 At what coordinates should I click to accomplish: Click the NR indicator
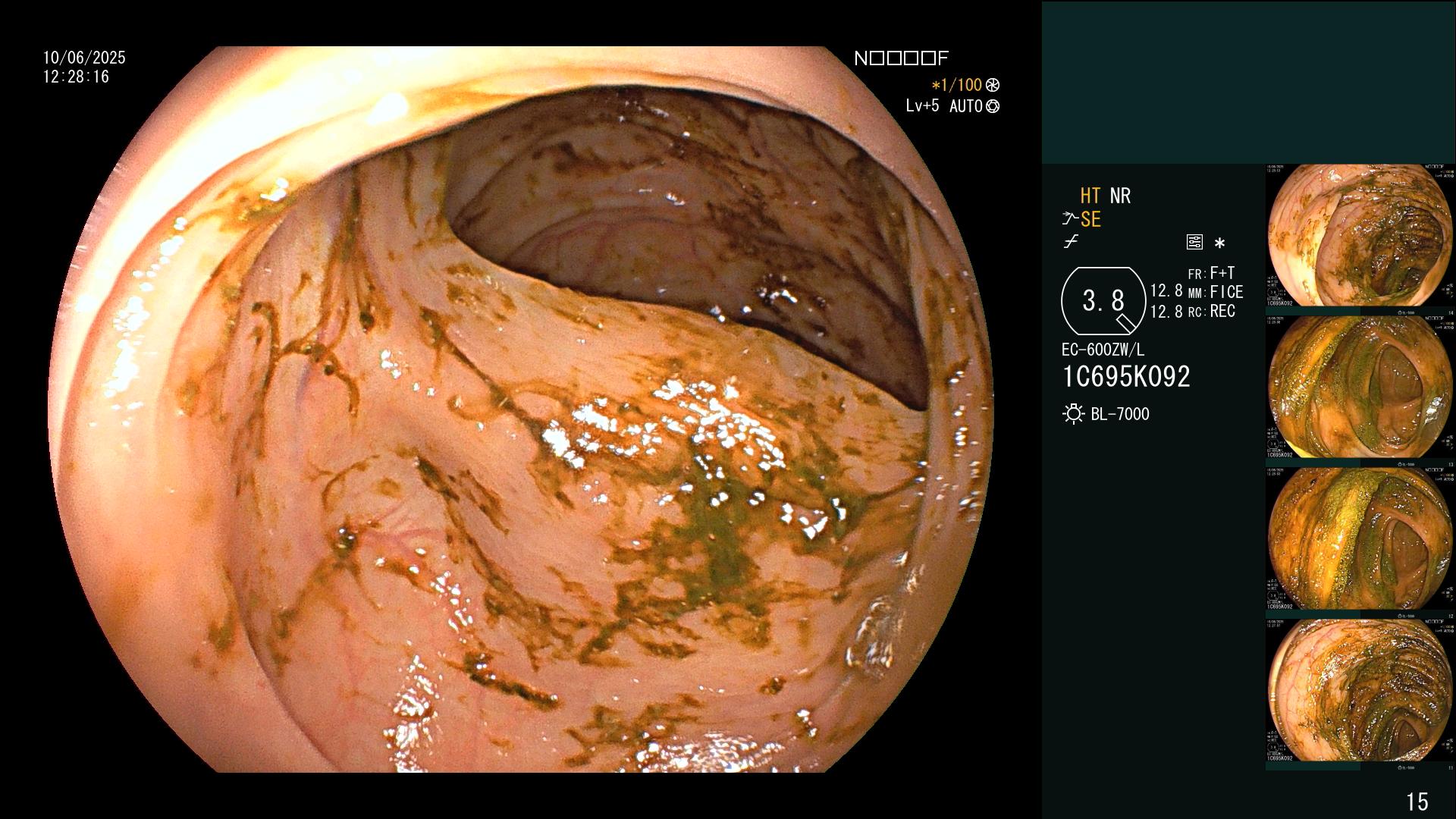click(x=1120, y=196)
